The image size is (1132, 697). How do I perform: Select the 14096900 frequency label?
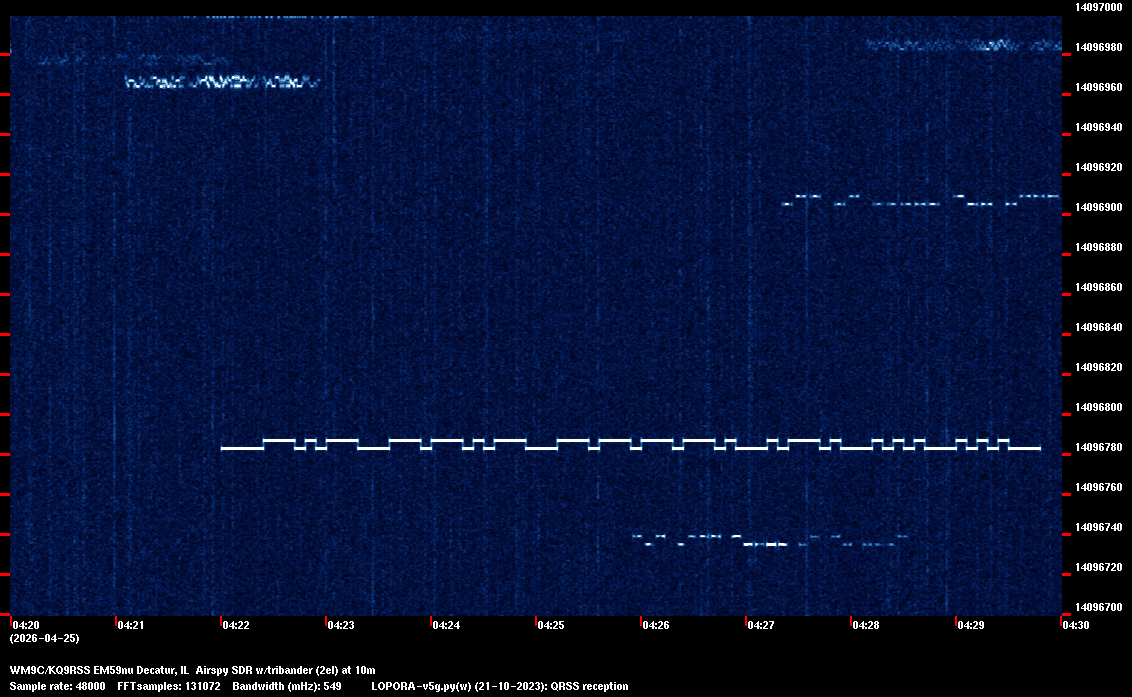pos(1097,207)
